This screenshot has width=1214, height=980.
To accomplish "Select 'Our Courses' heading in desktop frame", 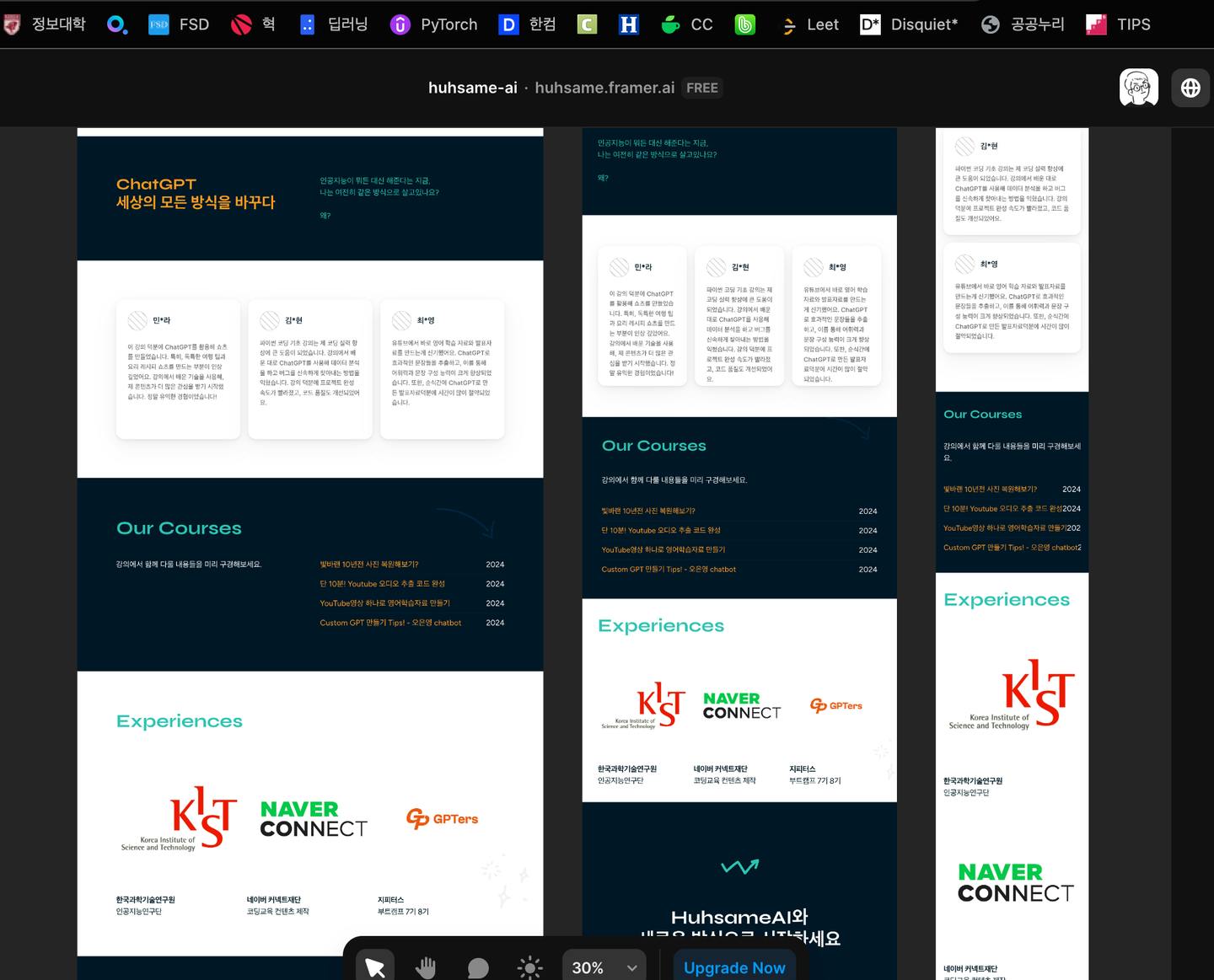I will [179, 528].
